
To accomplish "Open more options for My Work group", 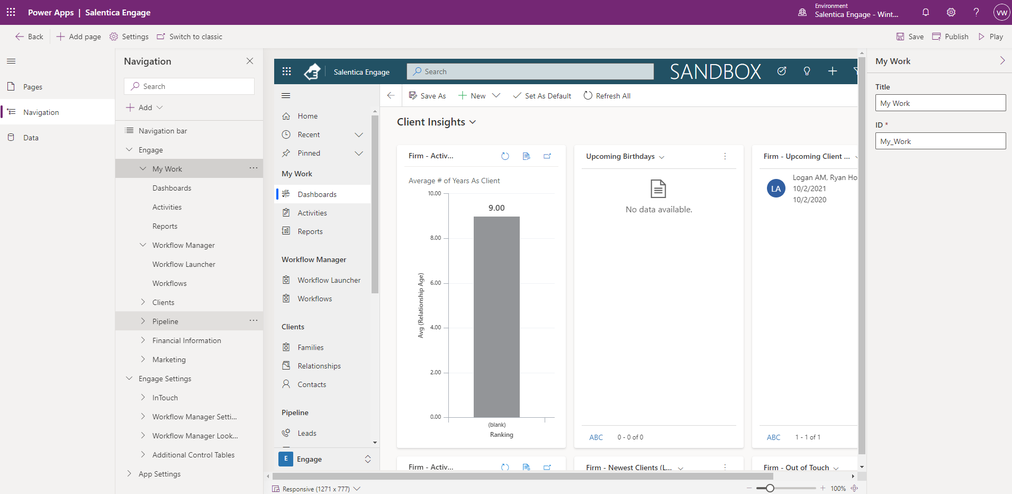I will pyautogui.click(x=253, y=169).
